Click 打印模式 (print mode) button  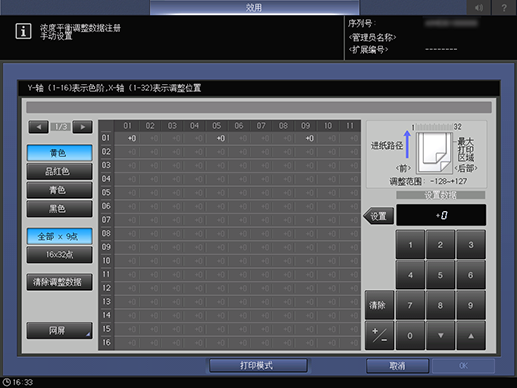(x=258, y=366)
